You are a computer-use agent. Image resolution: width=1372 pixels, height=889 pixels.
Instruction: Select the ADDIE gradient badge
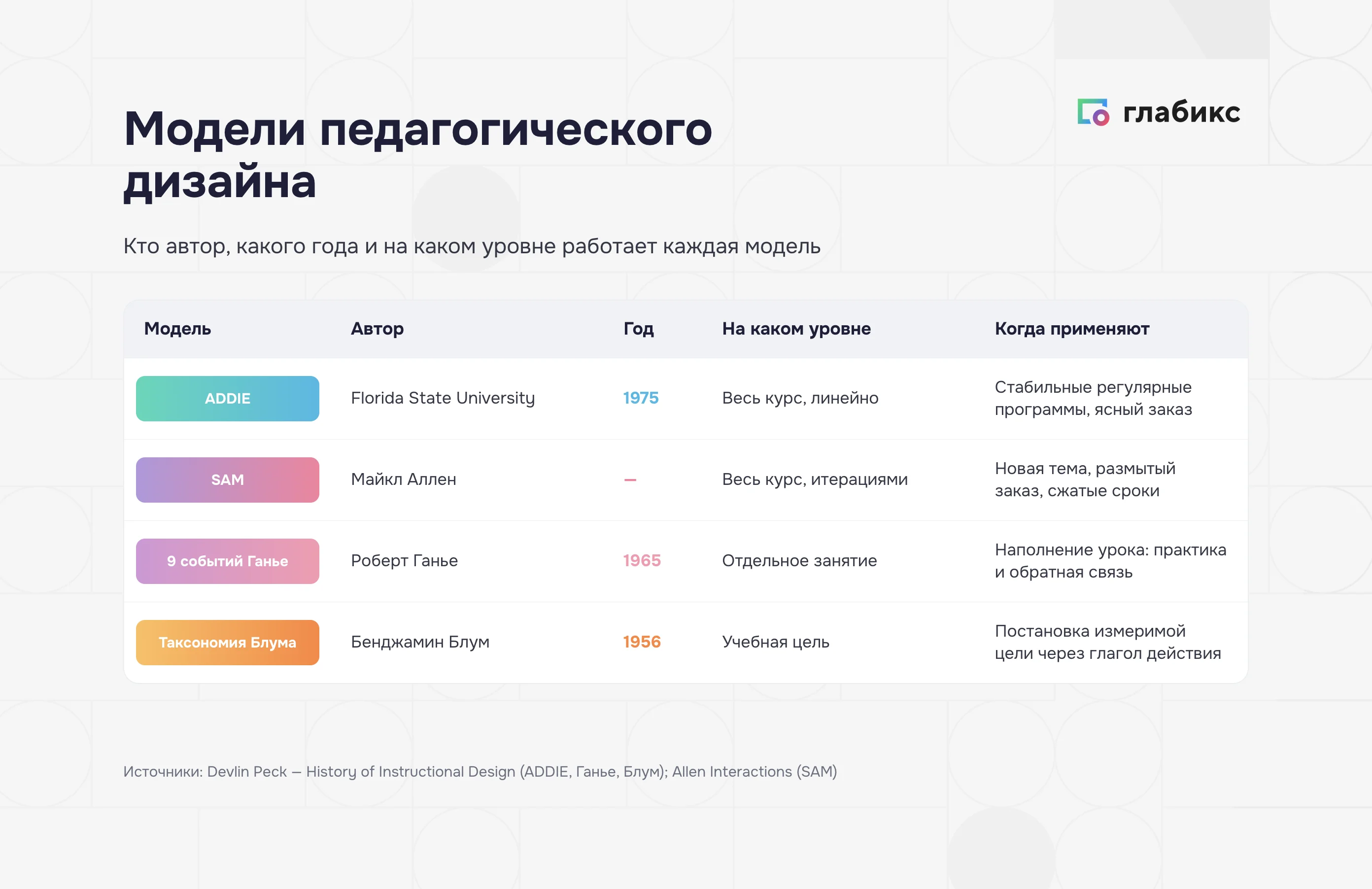tap(228, 398)
